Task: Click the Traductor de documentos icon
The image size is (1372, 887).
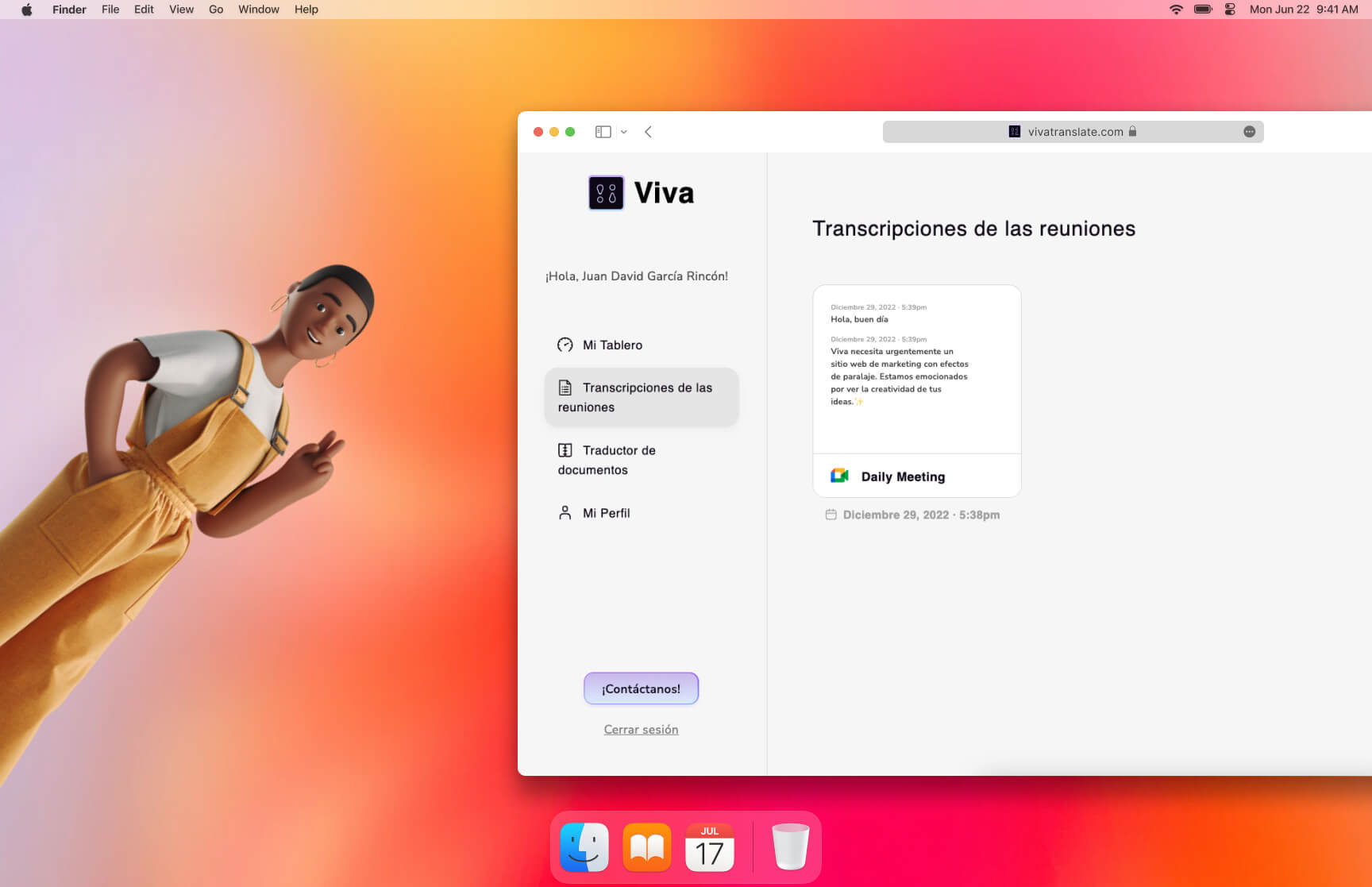Action: point(565,450)
